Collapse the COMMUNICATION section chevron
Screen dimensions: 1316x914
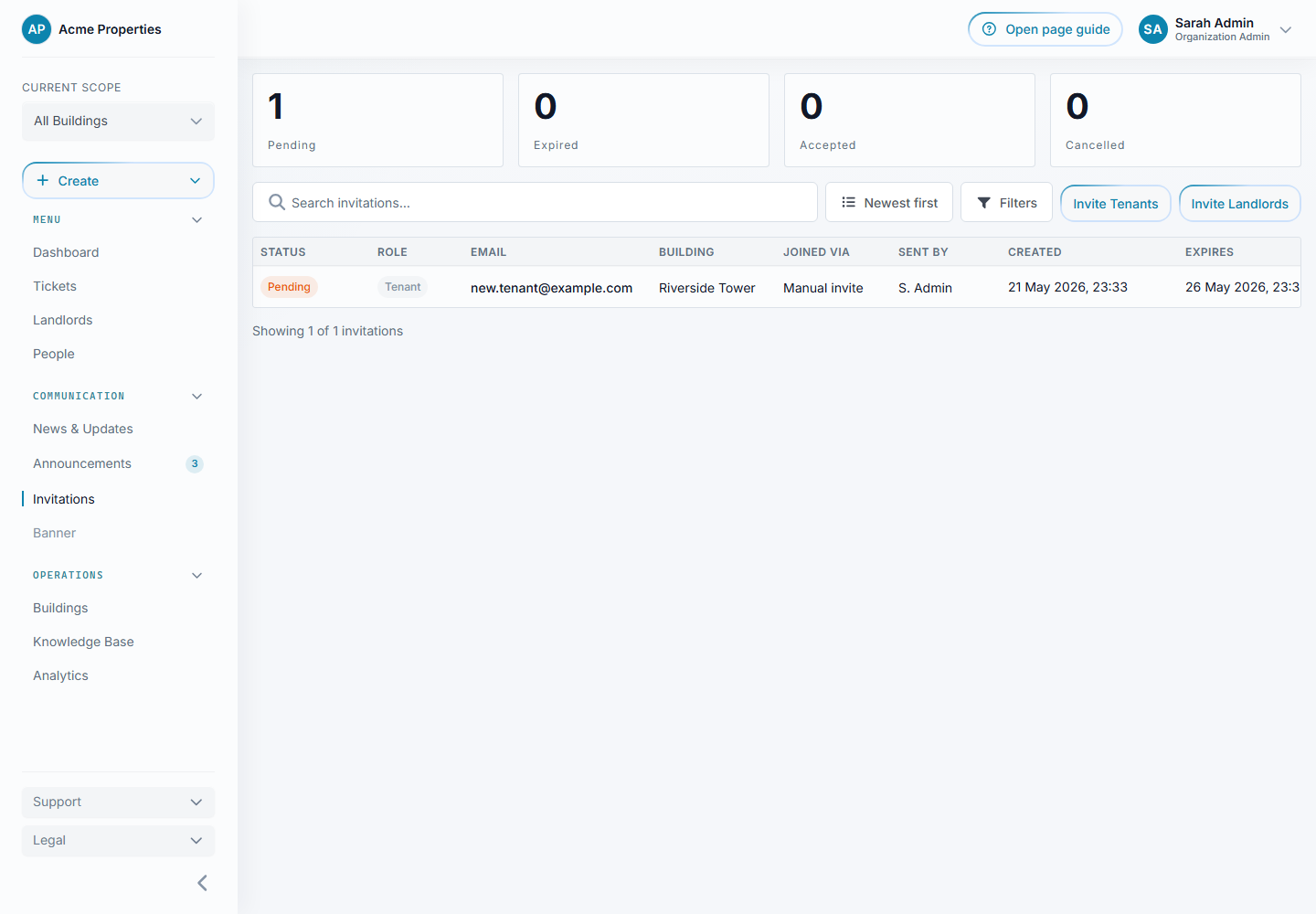[x=196, y=397]
